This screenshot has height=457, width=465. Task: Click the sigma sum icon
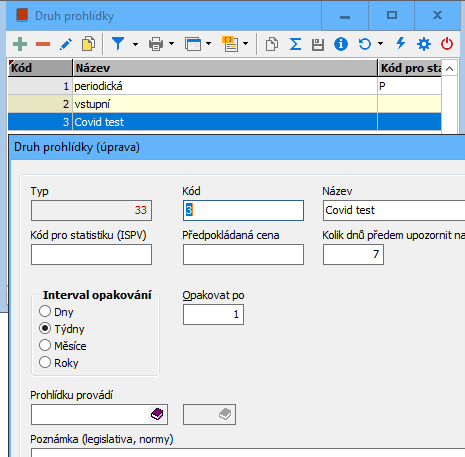[295, 44]
